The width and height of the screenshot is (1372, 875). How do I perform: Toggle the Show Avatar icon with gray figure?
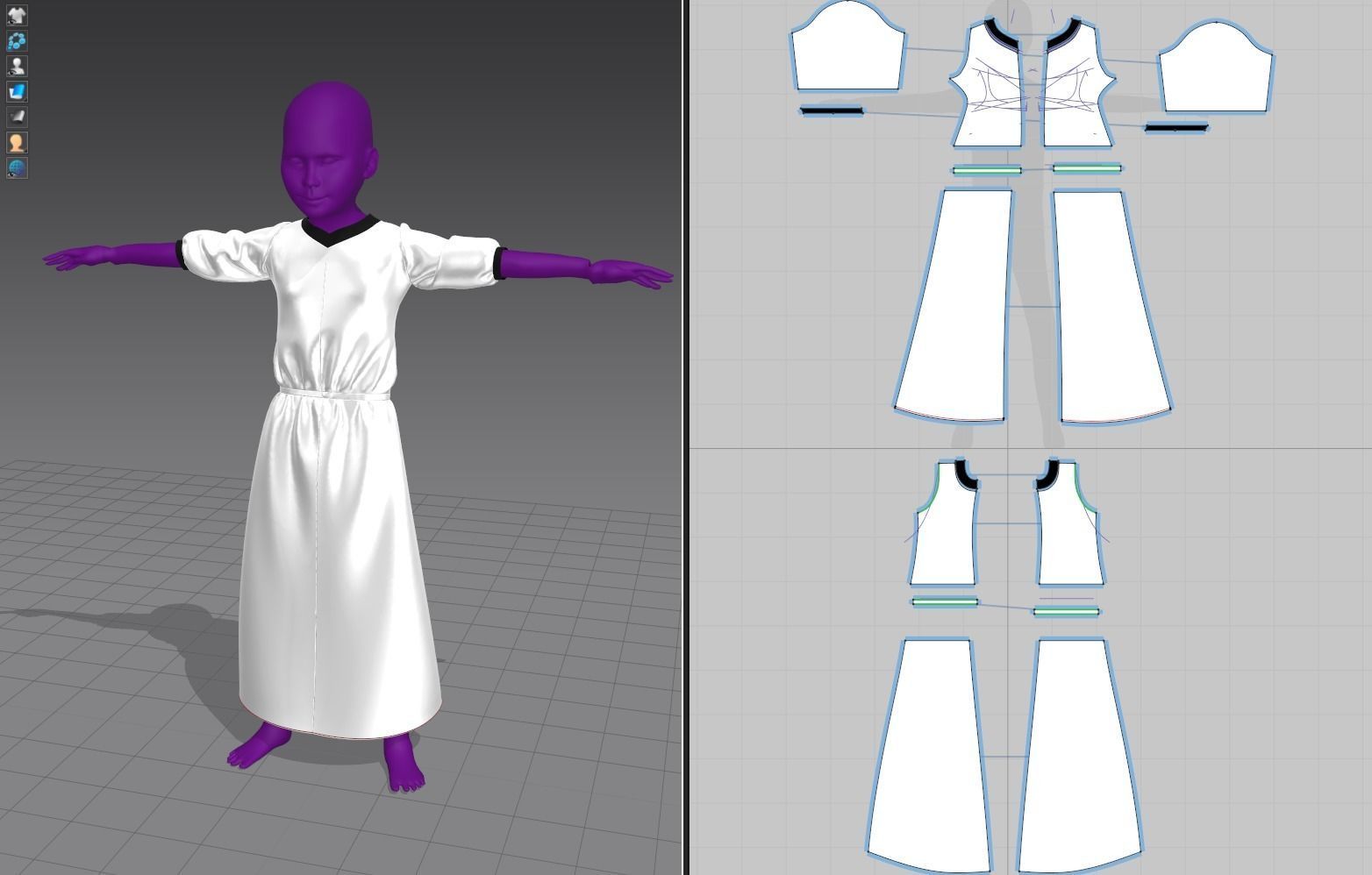pyautogui.click(x=17, y=66)
